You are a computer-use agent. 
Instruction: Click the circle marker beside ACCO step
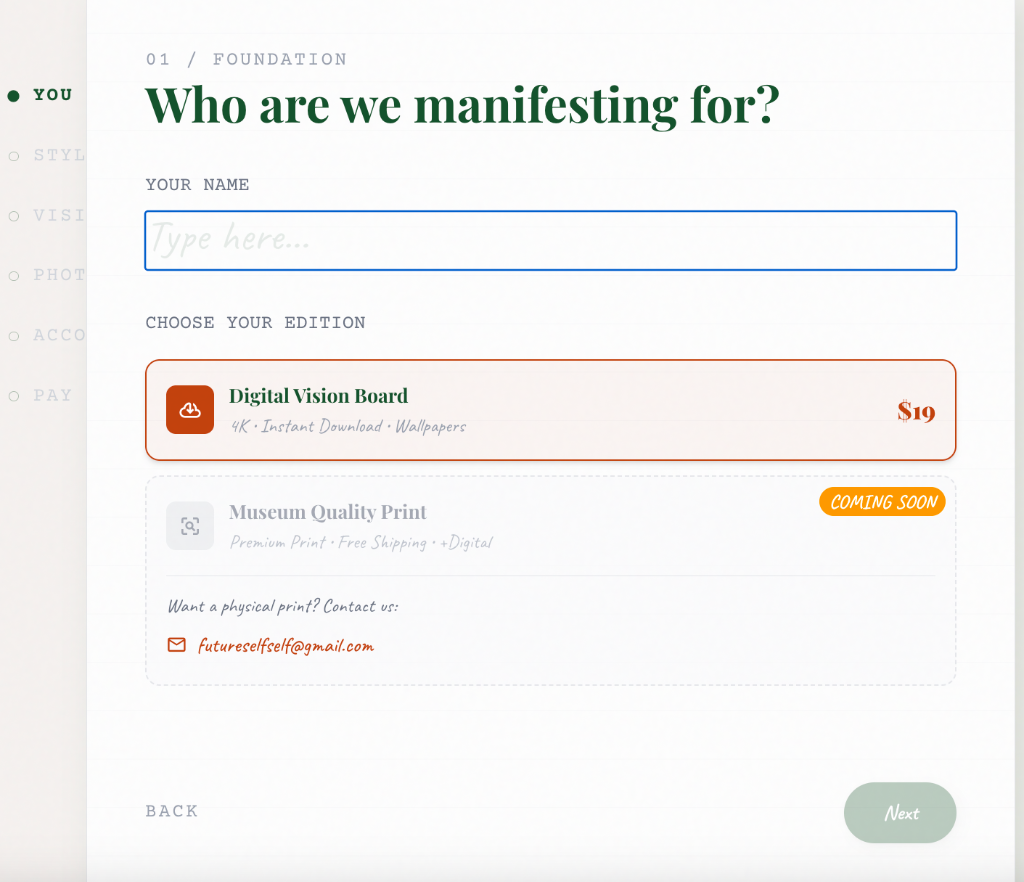pyautogui.click(x=14, y=336)
